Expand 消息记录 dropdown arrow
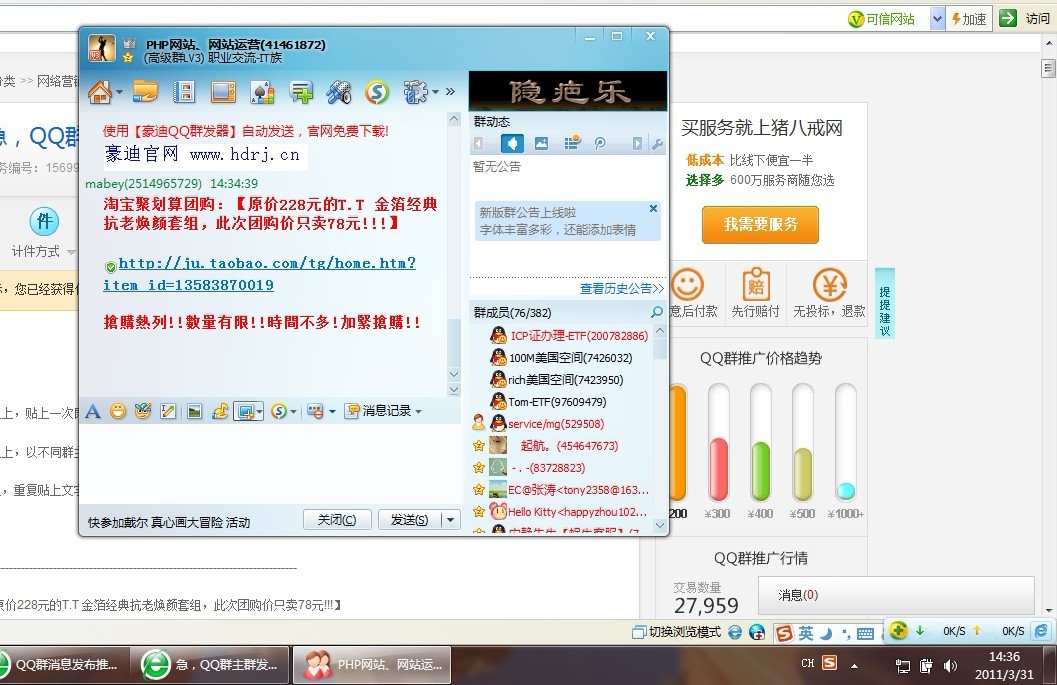Image resolution: width=1057 pixels, height=685 pixels. tap(419, 411)
